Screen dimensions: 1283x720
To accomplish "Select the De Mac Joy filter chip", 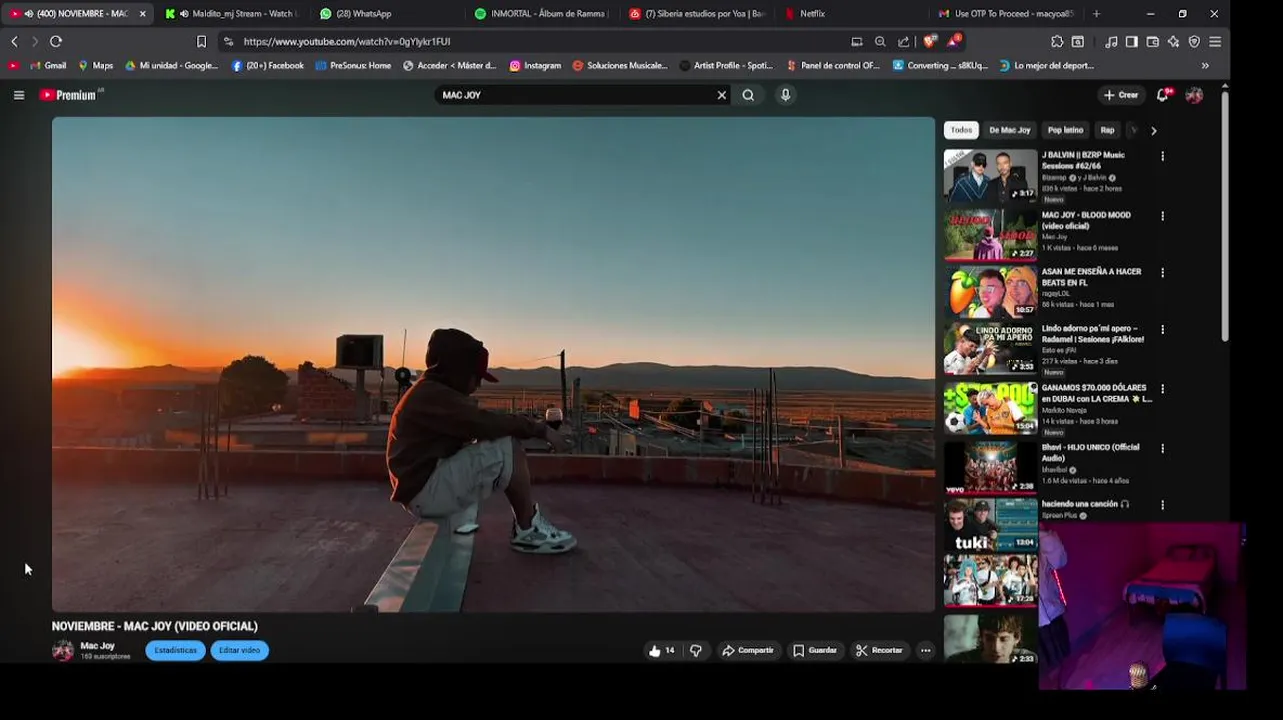I will coord(1009,130).
